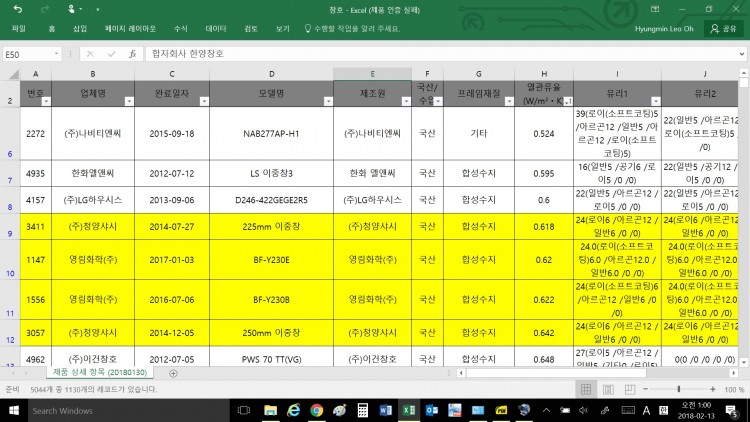Add a new sheet with plus icon
The width and height of the screenshot is (750, 422).
(x=173, y=373)
